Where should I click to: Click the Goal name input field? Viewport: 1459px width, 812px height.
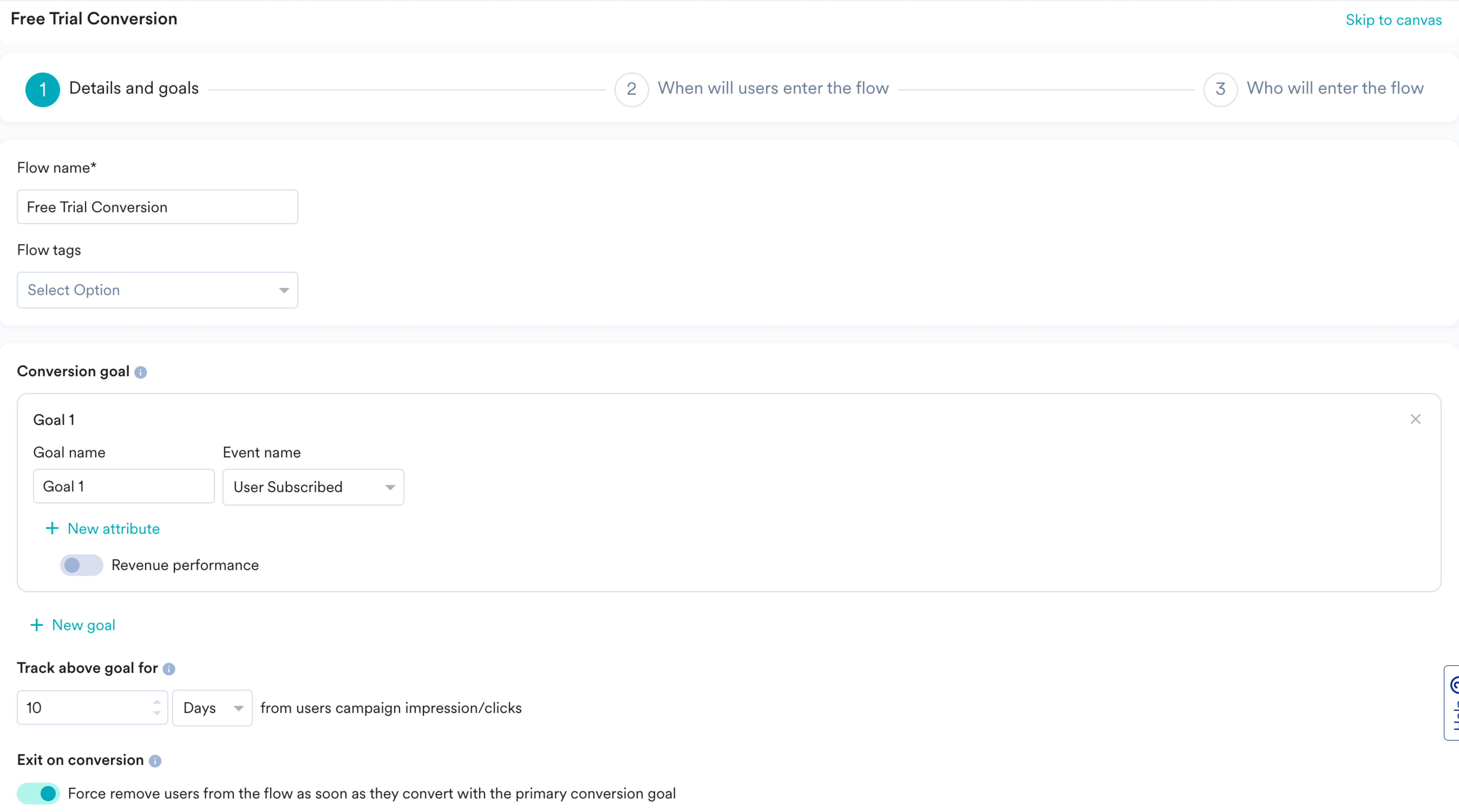pyautogui.click(x=123, y=486)
